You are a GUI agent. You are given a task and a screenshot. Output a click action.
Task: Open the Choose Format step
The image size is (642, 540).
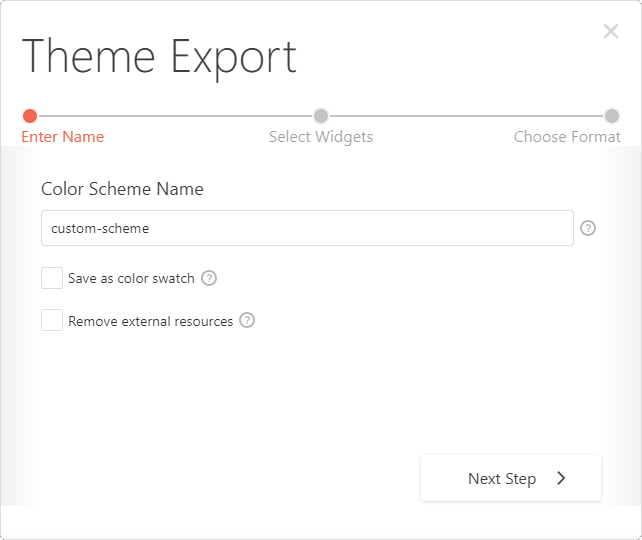pyautogui.click(x=567, y=137)
